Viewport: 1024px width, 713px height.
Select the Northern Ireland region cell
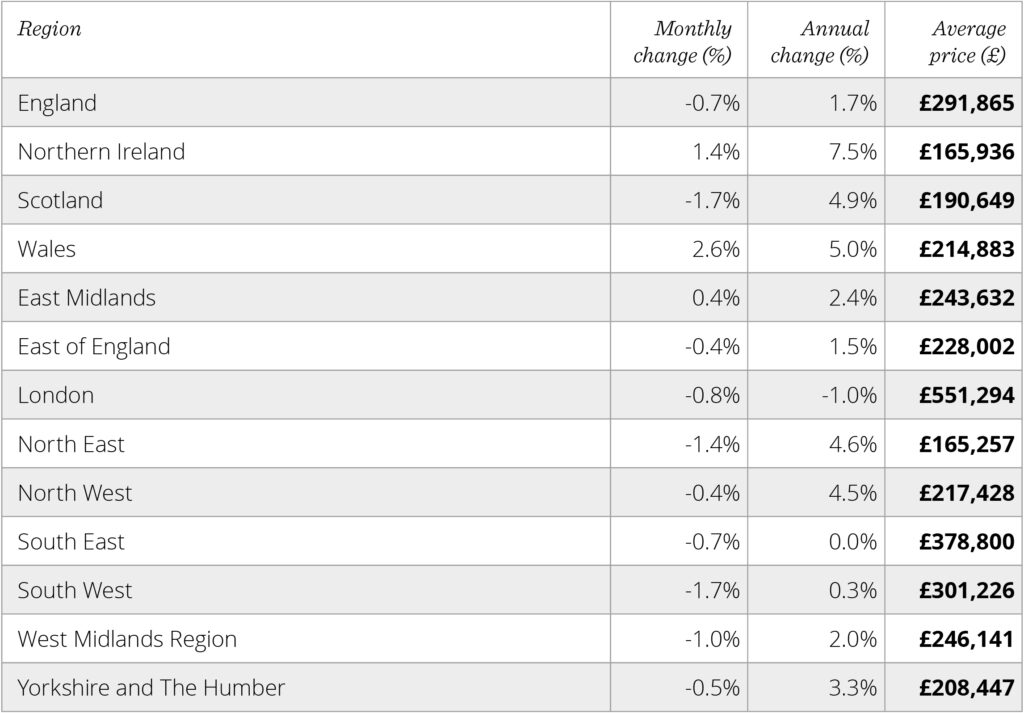click(x=101, y=152)
